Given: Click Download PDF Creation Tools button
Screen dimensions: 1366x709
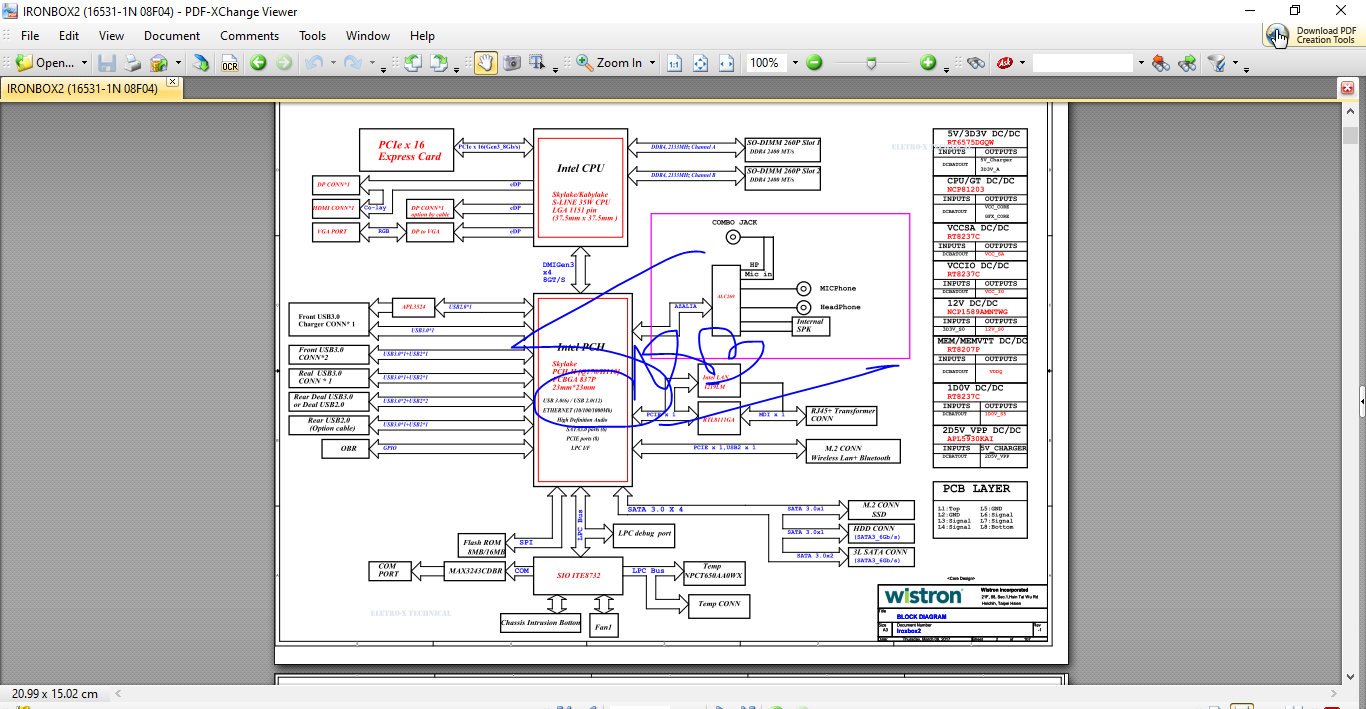Looking at the screenshot, I should pyautogui.click(x=1311, y=35).
